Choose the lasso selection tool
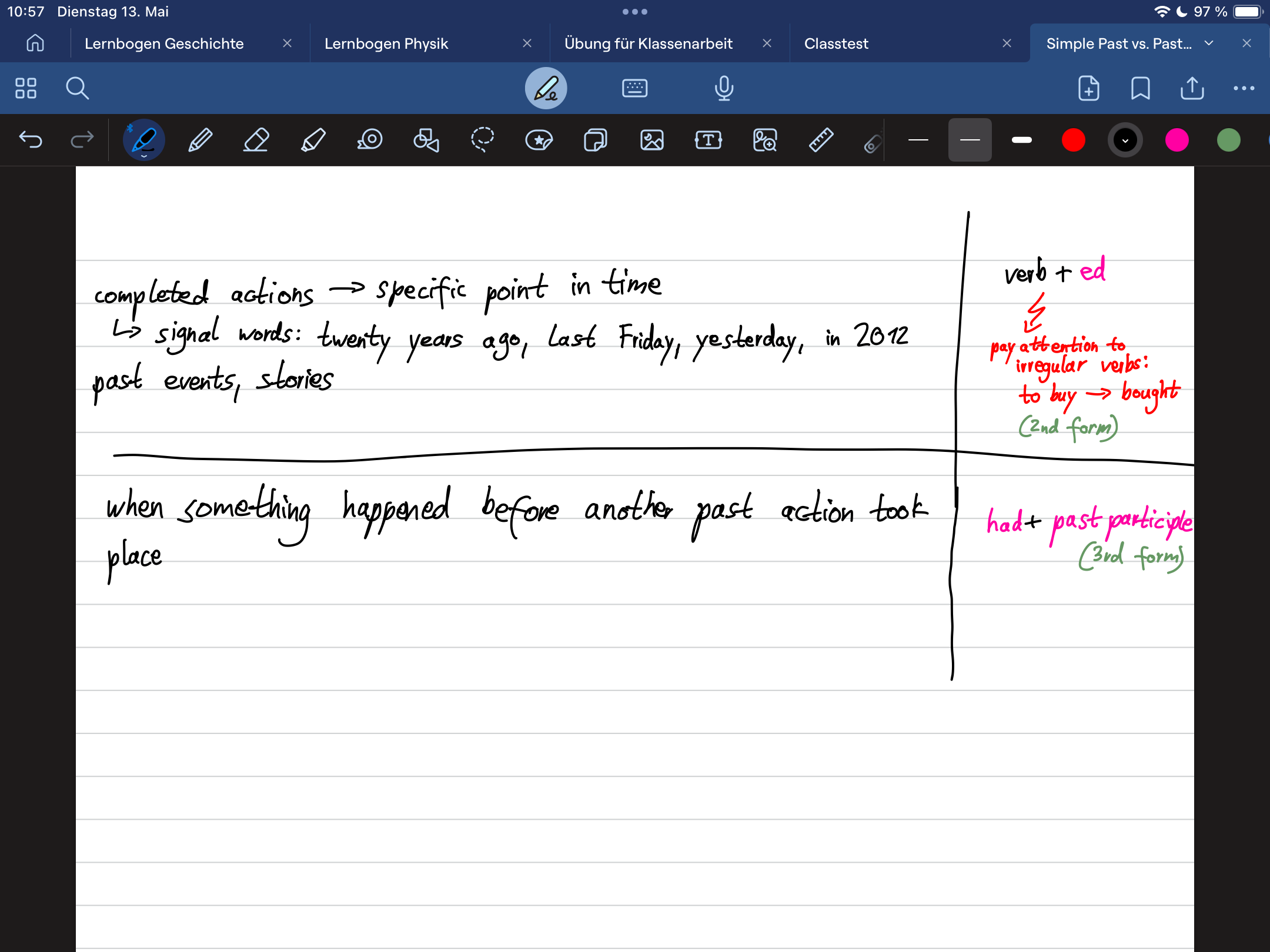This screenshot has height=952, width=1270. (x=482, y=140)
